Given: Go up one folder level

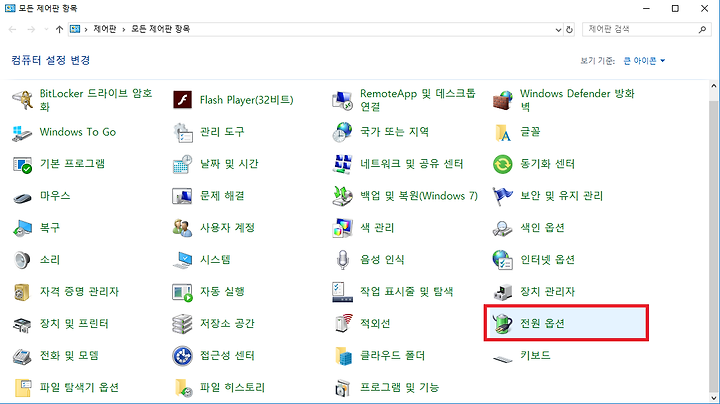Looking at the screenshot, I should [x=59, y=29].
